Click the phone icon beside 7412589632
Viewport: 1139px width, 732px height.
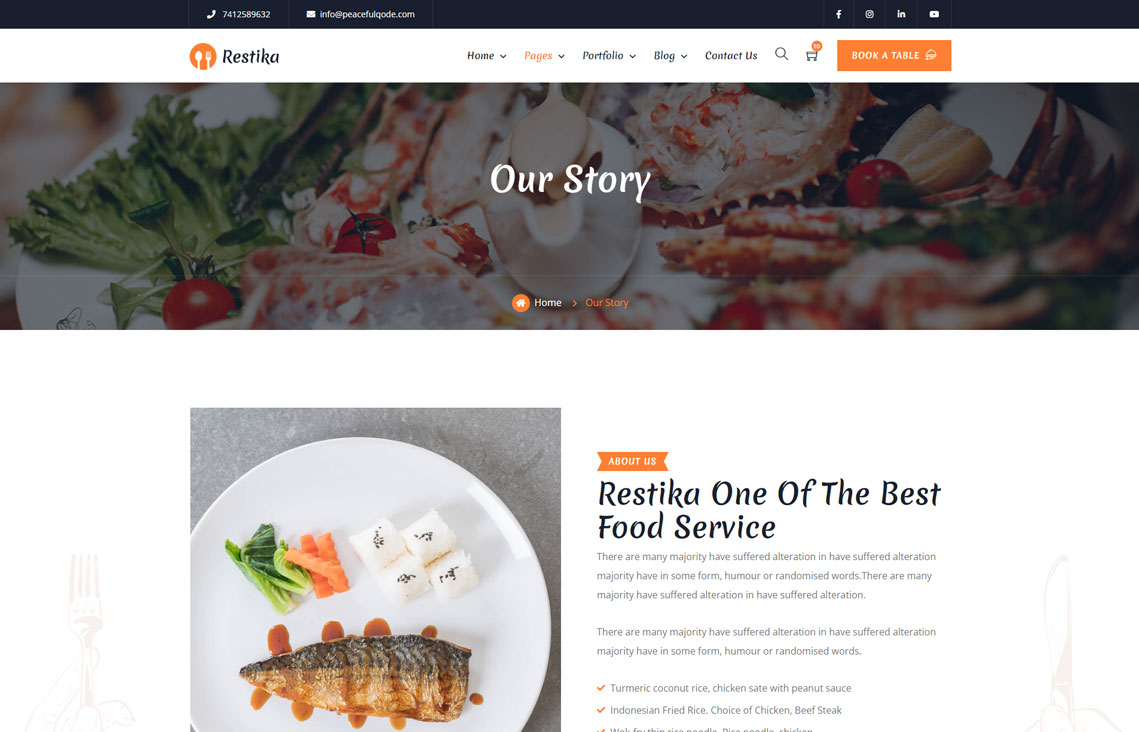pos(211,14)
